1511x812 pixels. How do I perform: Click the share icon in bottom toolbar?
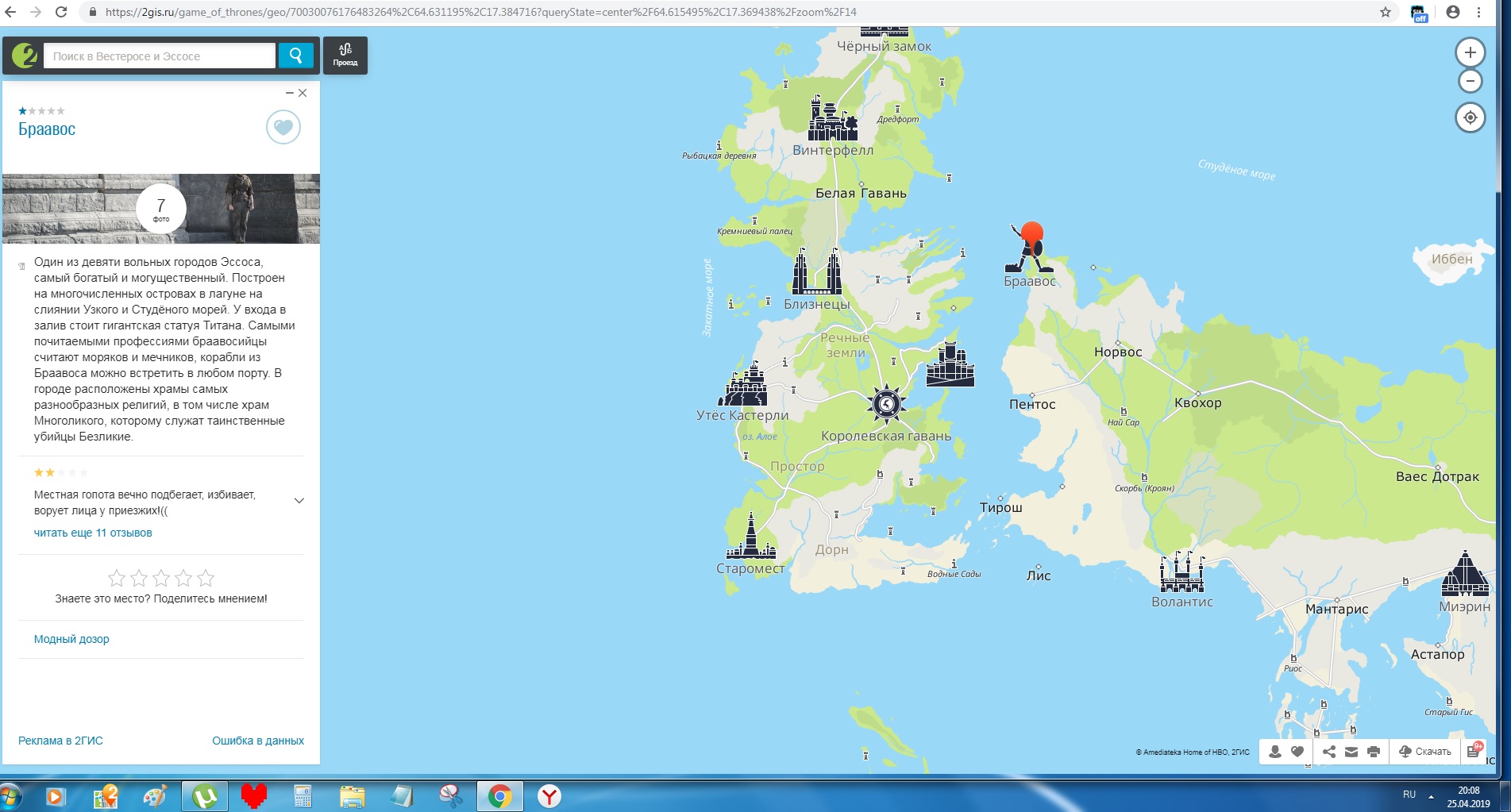[1329, 752]
